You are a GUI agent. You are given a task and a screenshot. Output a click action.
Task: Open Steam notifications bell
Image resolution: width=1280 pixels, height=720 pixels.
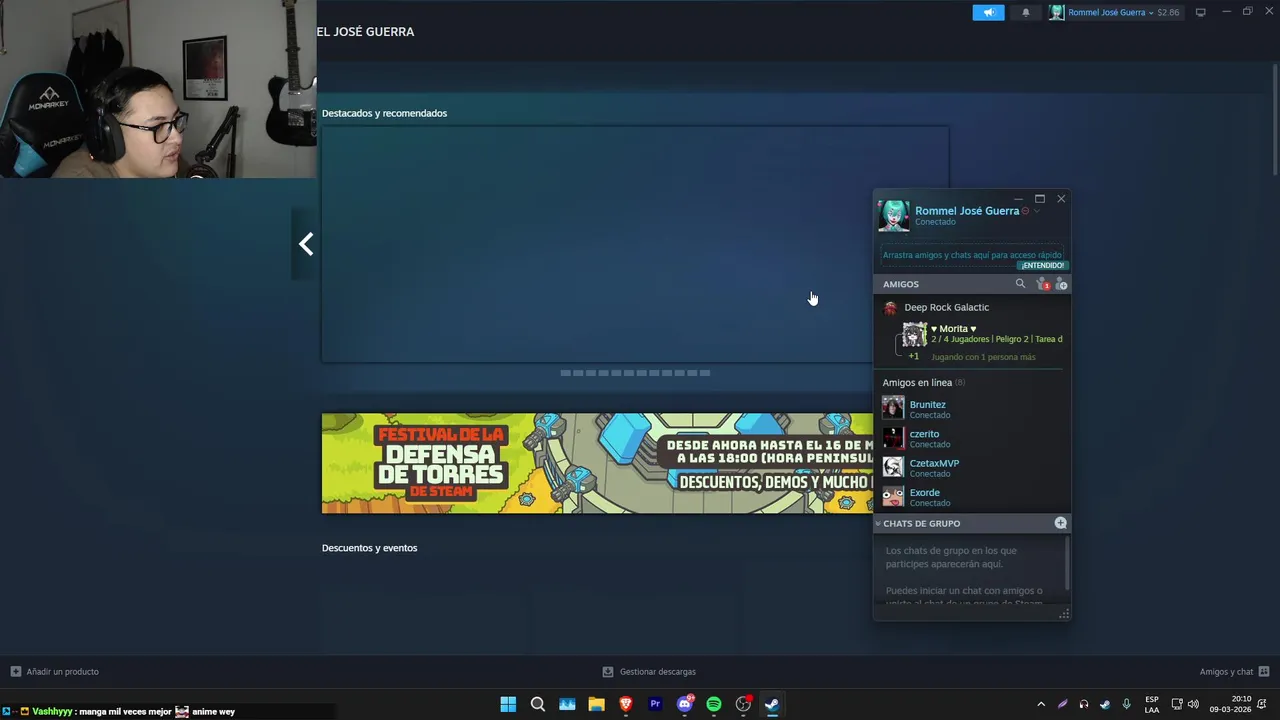pos(1025,12)
